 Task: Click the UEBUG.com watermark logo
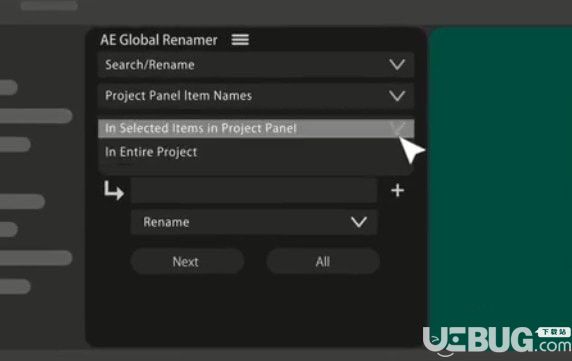(497, 341)
